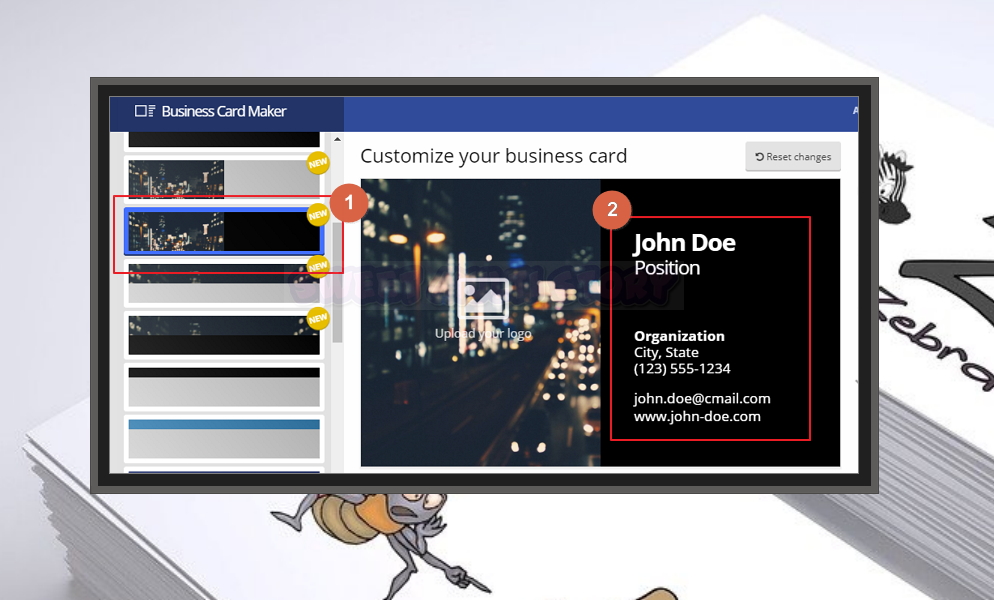The width and height of the screenshot is (994, 600).
Task: Choose the city photo top strip gray template
Action: [x=224, y=284]
